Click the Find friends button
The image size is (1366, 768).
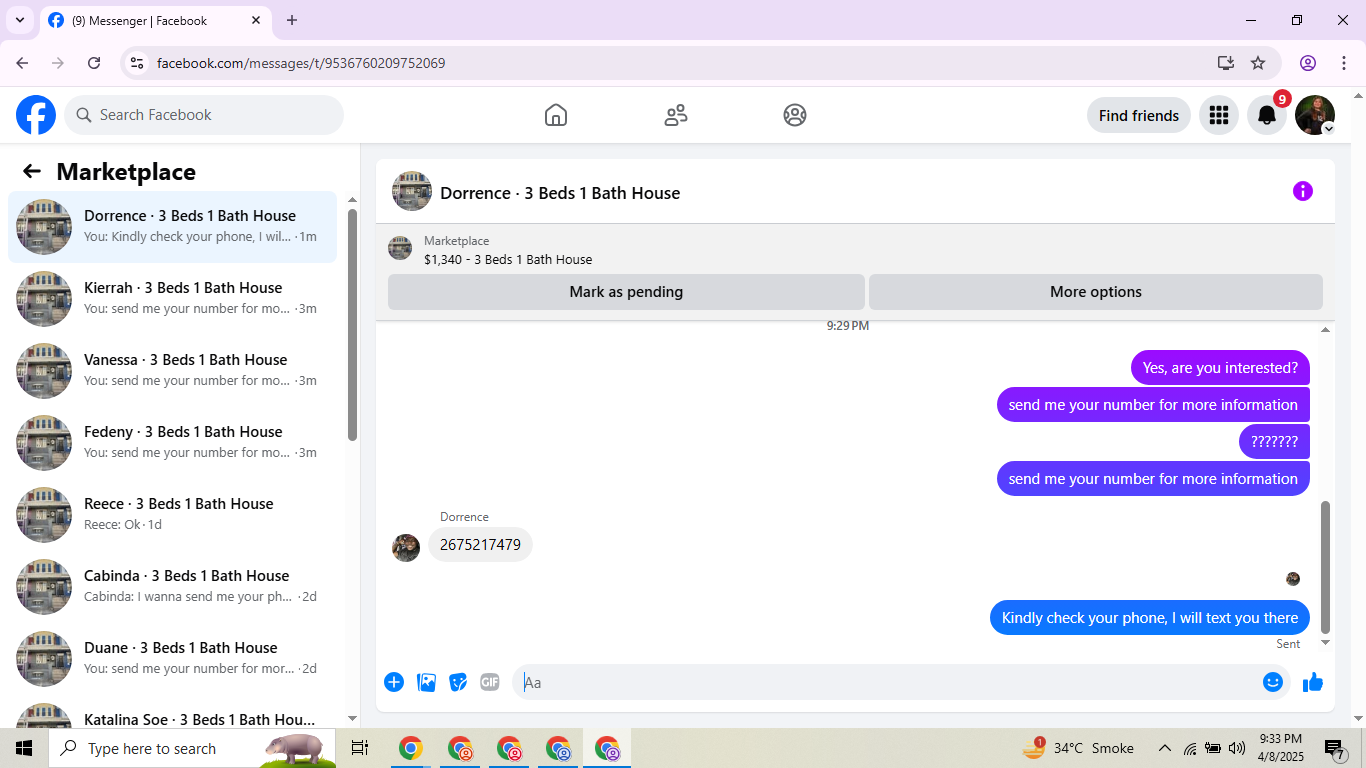1138,115
